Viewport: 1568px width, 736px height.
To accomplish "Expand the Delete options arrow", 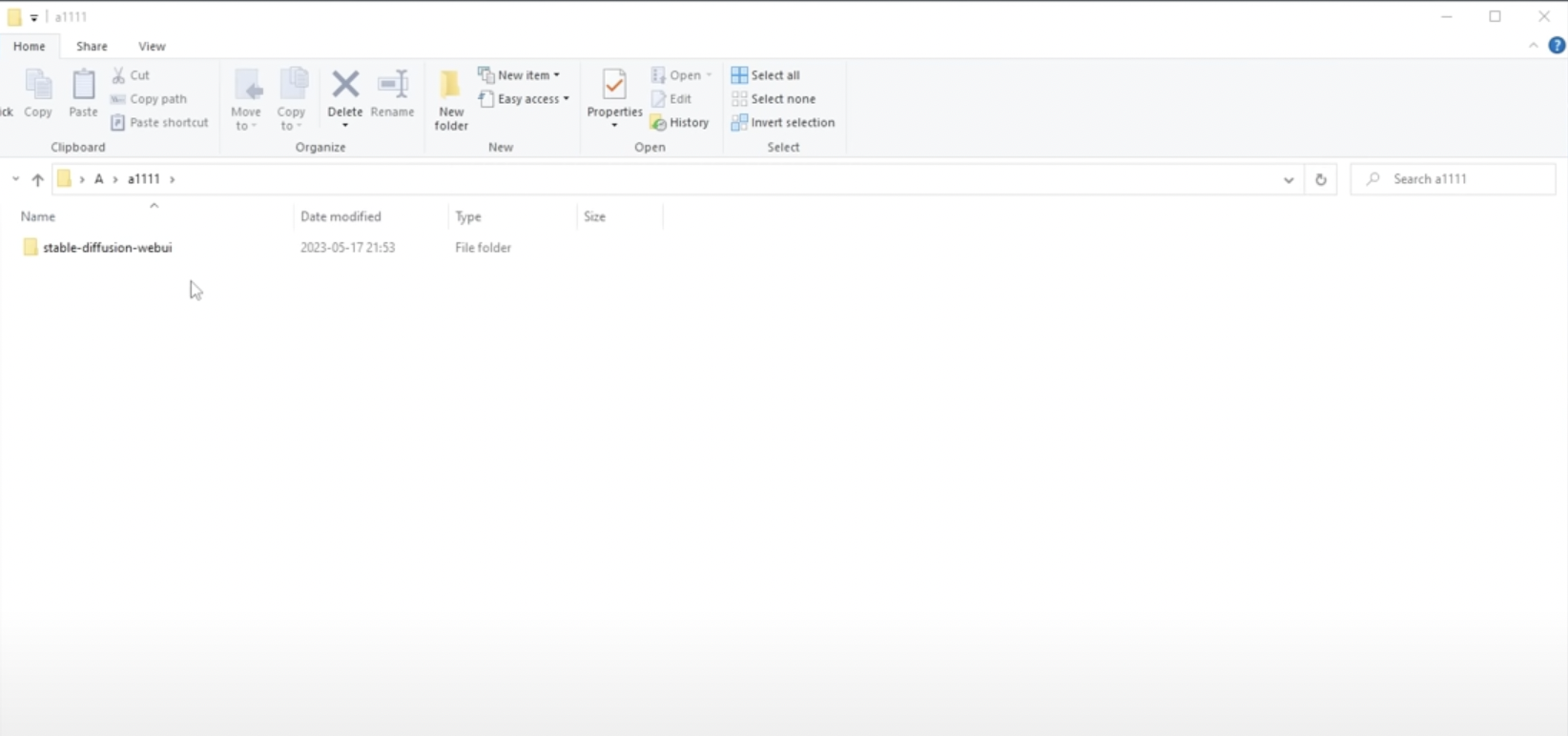I will click(x=345, y=126).
